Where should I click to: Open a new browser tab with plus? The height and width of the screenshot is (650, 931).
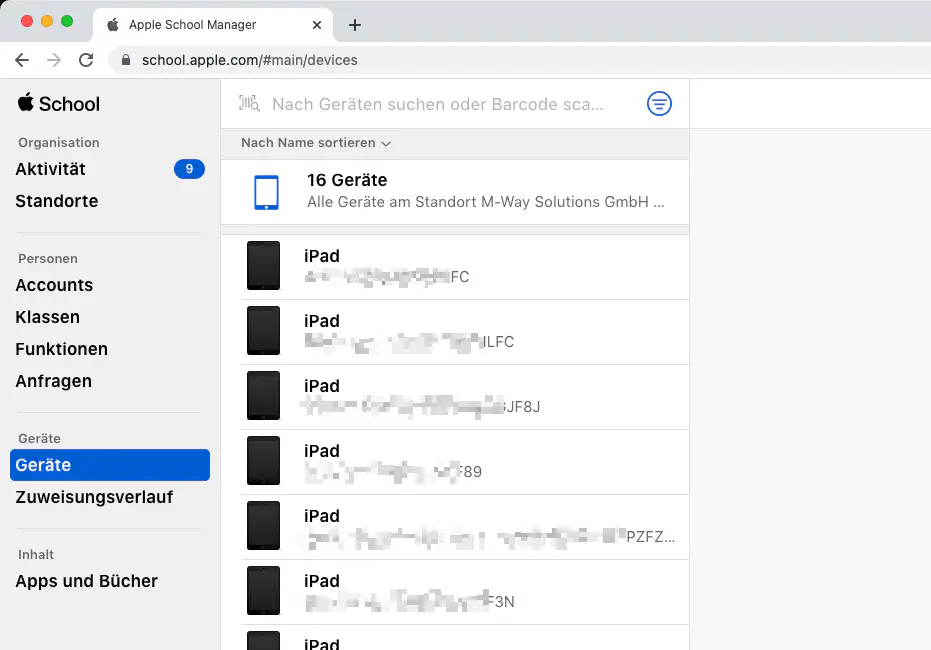(x=354, y=25)
